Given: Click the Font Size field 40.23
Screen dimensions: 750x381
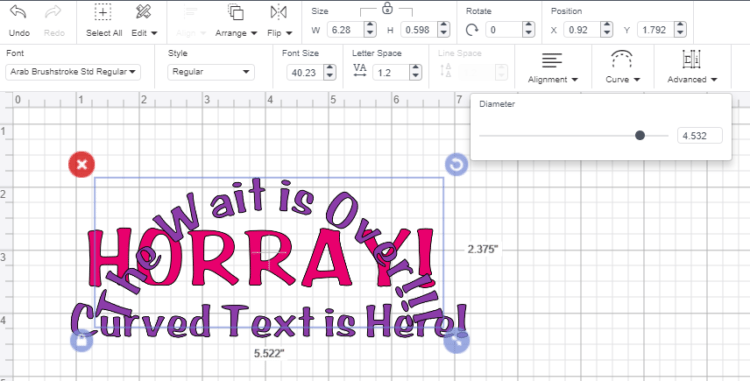Looking at the screenshot, I should click(x=304, y=73).
